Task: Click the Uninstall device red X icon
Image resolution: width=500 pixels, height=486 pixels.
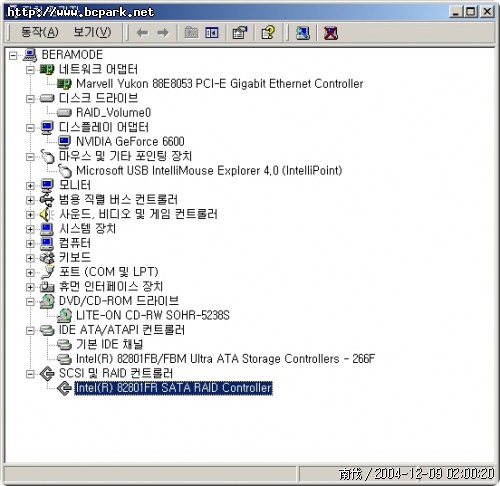Action: click(330, 33)
